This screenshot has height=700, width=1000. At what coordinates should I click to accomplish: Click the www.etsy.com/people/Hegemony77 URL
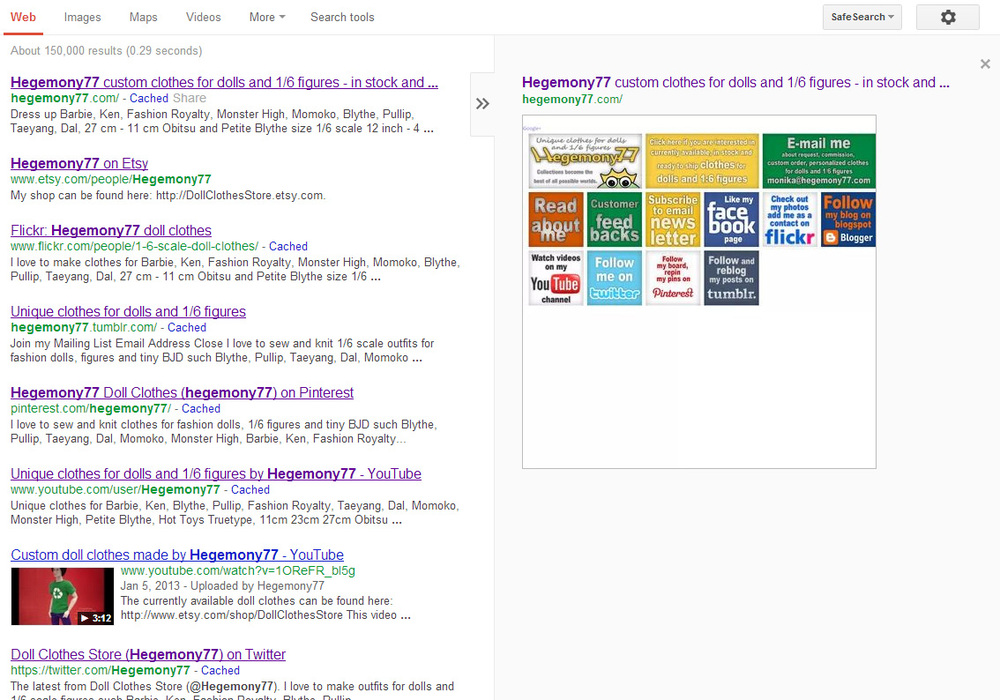(x=111, y=179)
